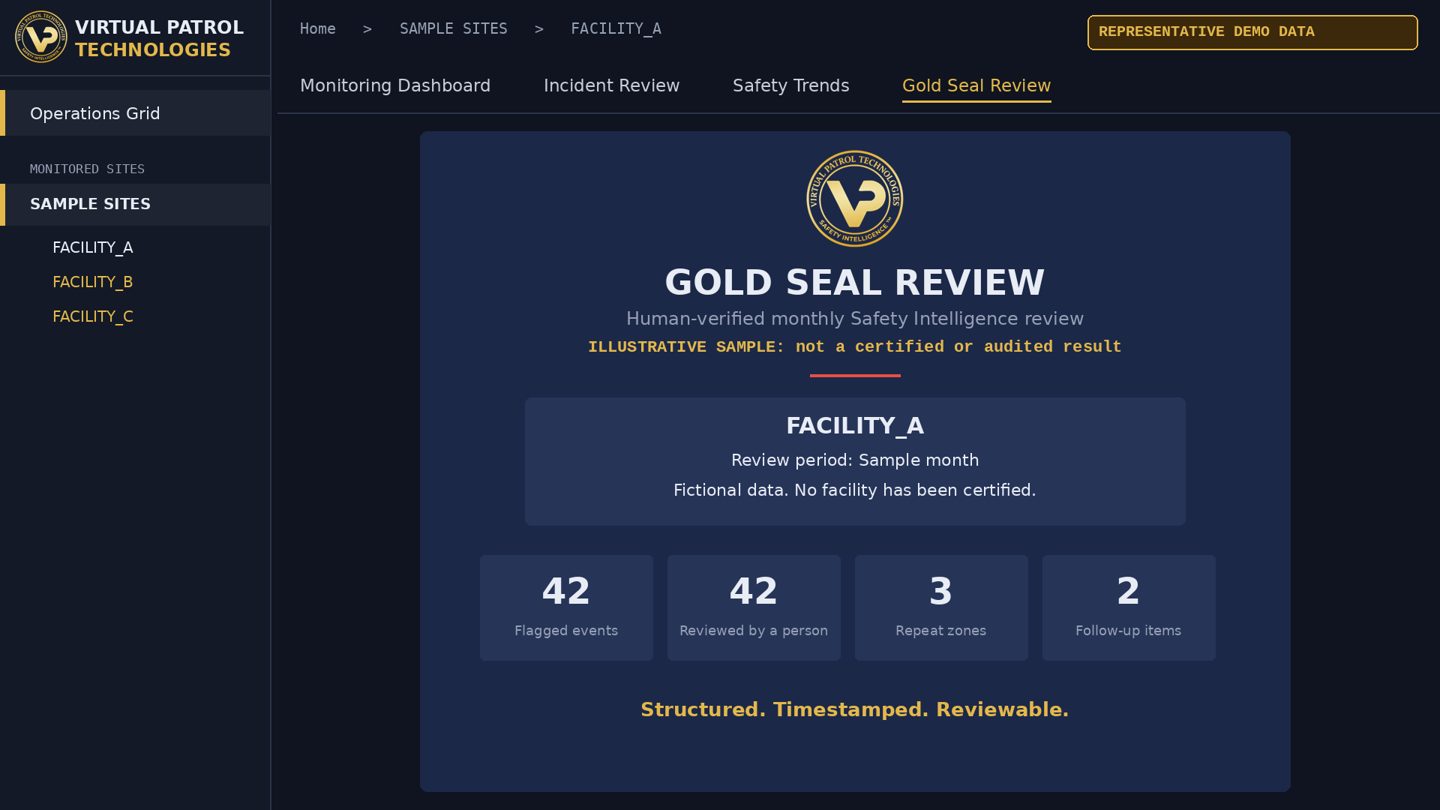Click 'Human-verified monthly Safety Intelligence review' subtitle
Viewport: 1440px width, 810px height.
coord(855,318)
